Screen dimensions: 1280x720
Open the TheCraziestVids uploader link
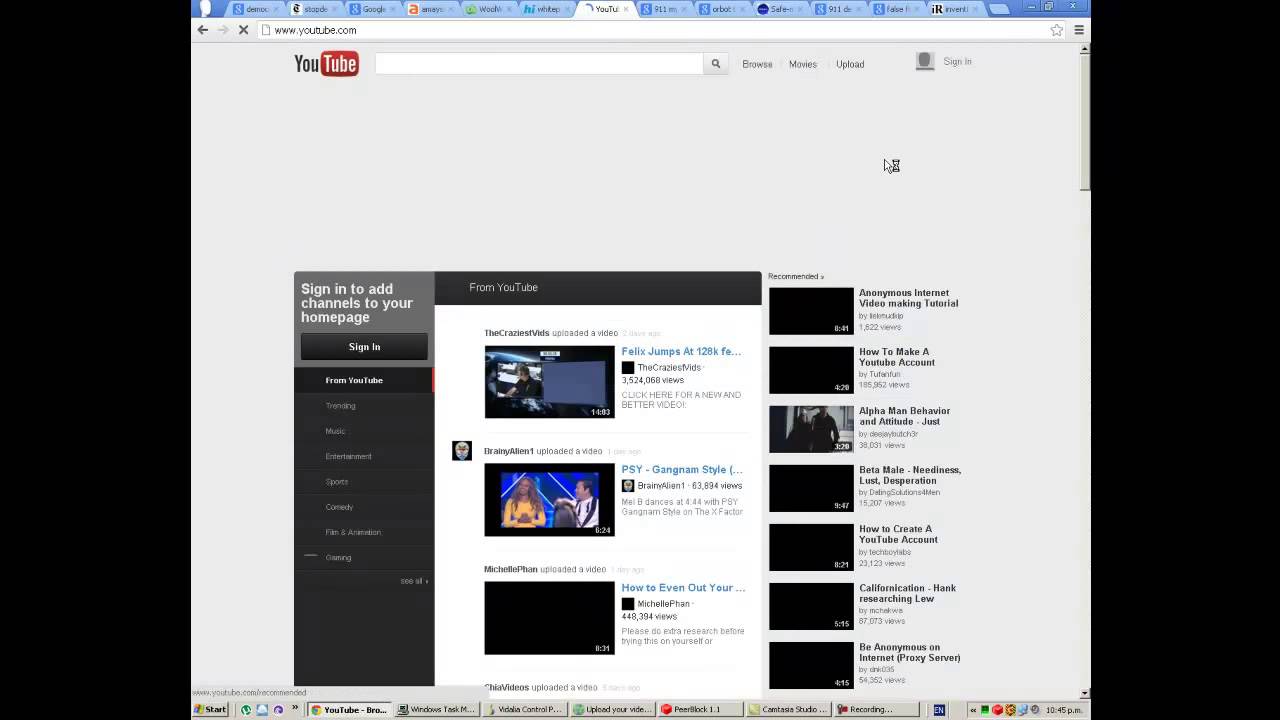click(x=517, y=333)
